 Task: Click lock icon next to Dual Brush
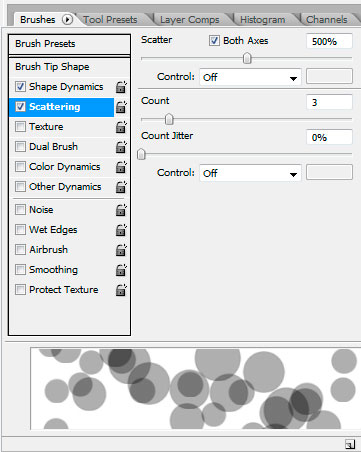coord(121,147)
